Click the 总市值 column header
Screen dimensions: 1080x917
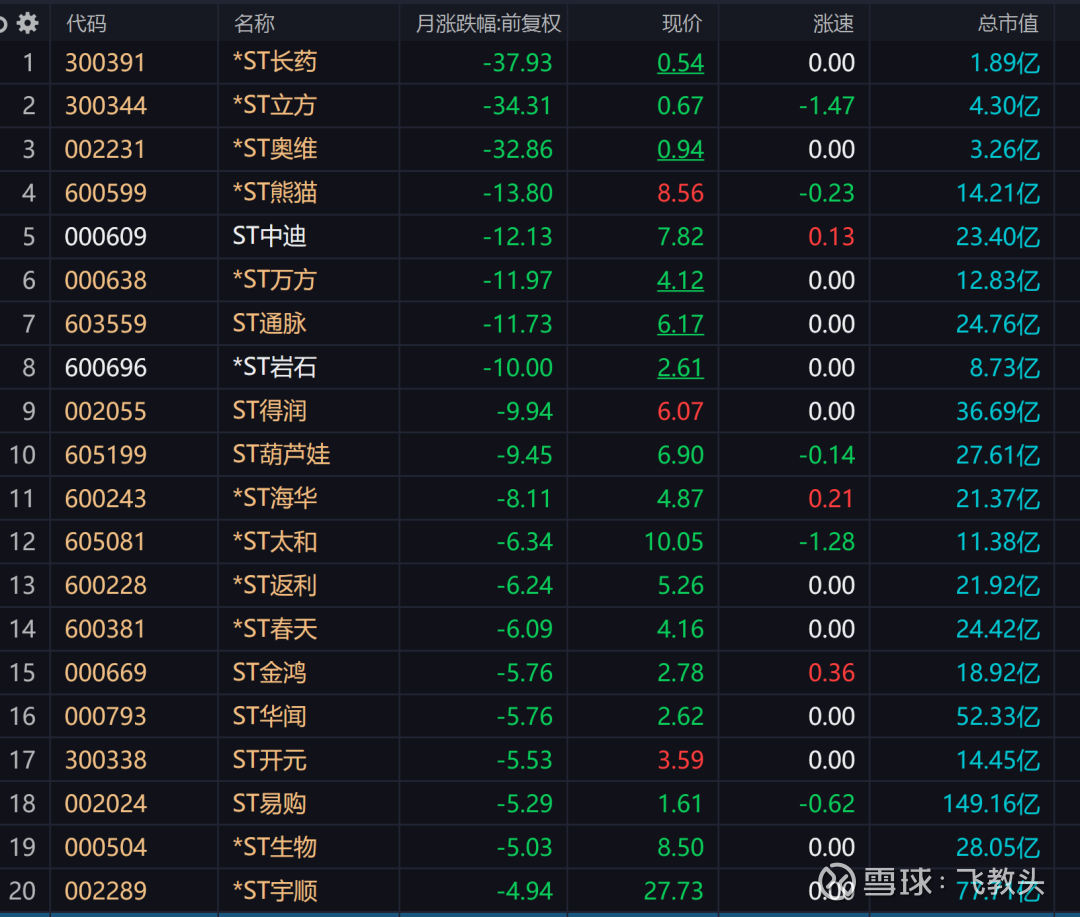point(1008,23)
